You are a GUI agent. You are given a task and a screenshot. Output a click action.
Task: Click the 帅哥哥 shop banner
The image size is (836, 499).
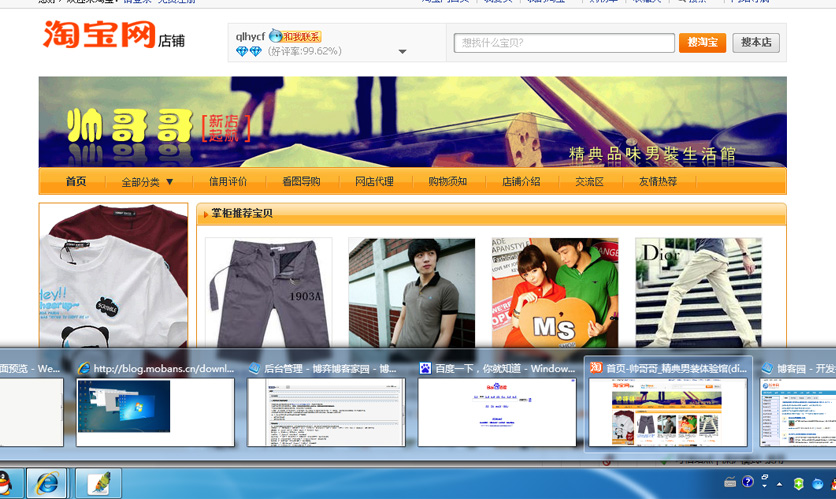pyautogui.click(x=412, y=122)
